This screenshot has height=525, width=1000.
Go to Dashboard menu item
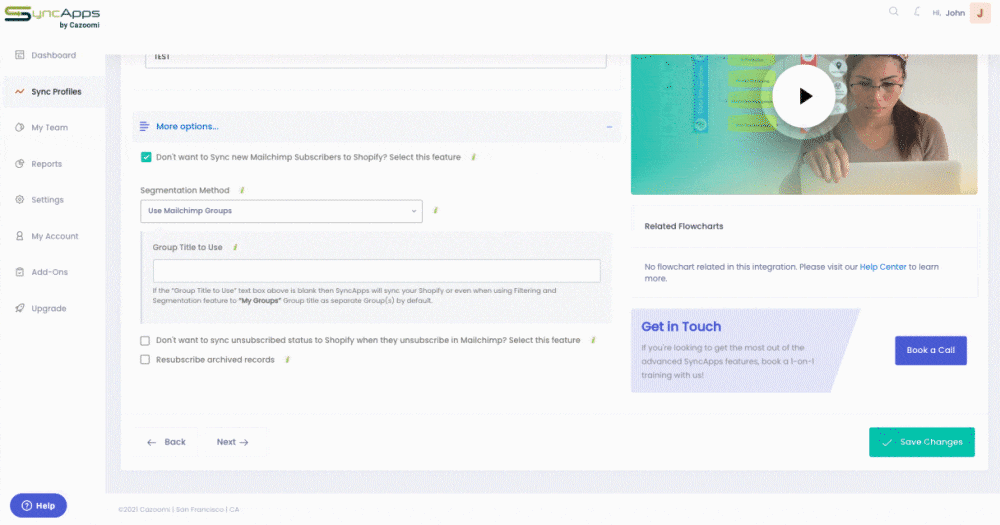54,55
